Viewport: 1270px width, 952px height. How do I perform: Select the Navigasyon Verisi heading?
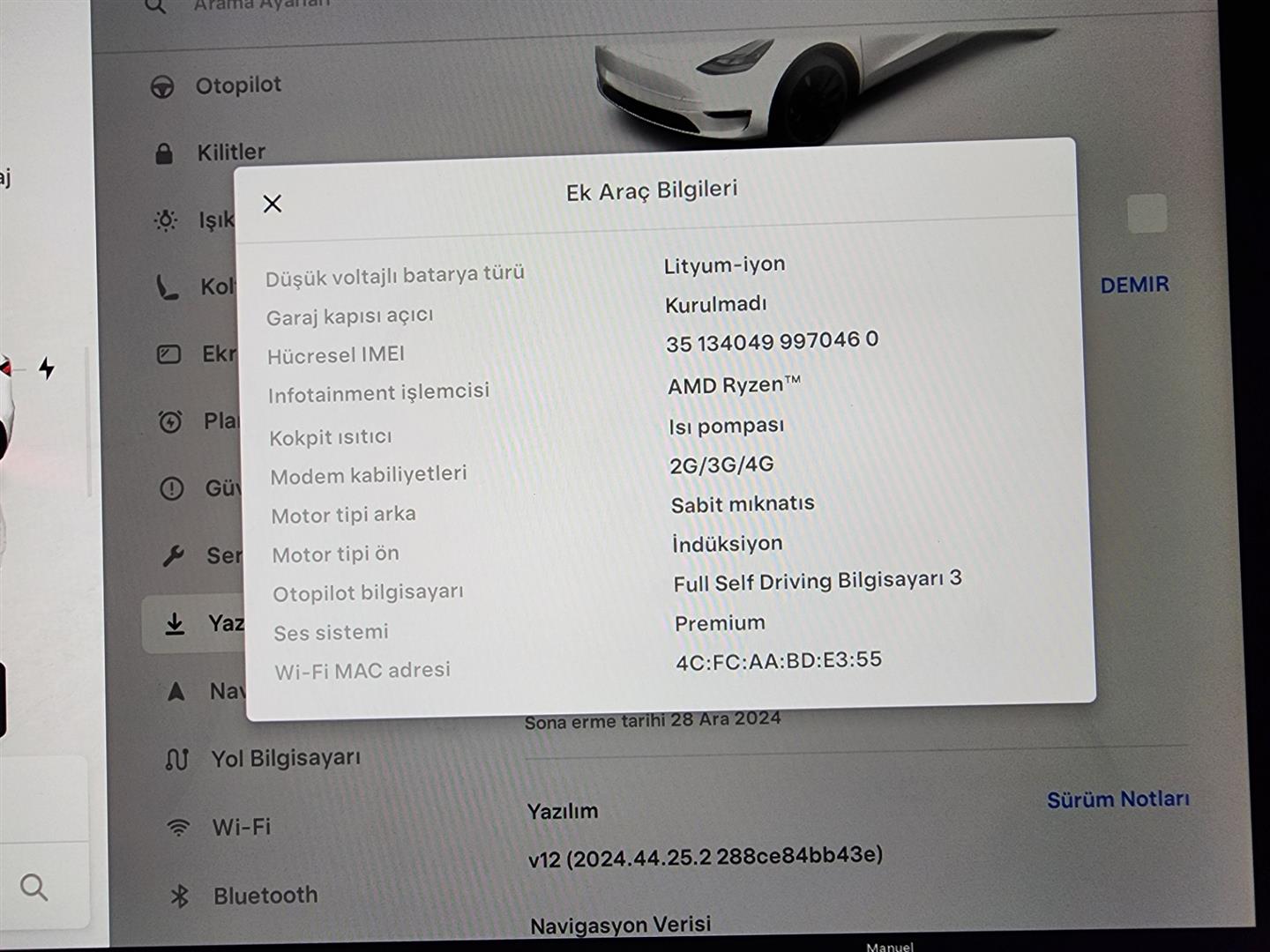point(621,925)
